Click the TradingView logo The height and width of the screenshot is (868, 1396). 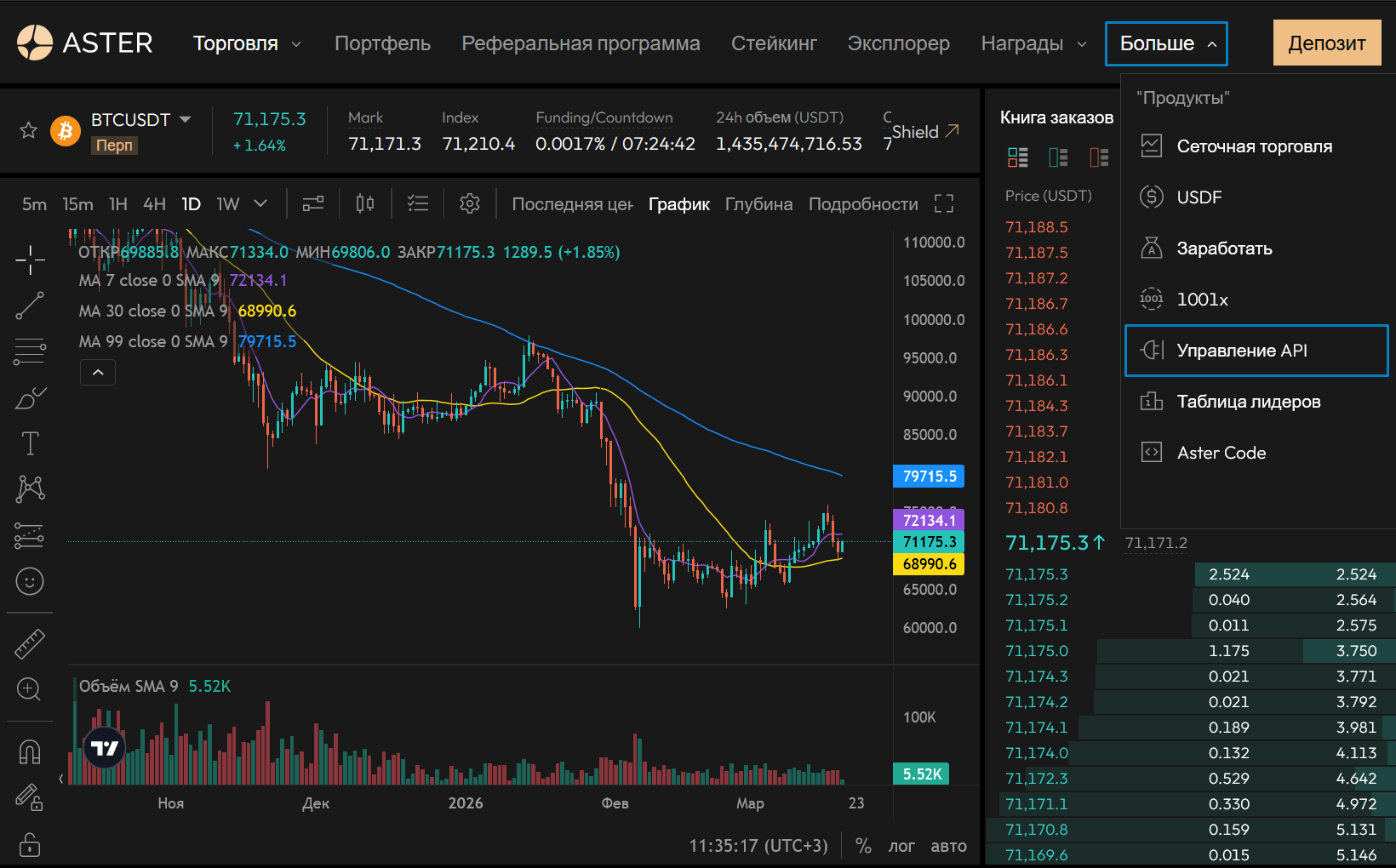(105, 748)
